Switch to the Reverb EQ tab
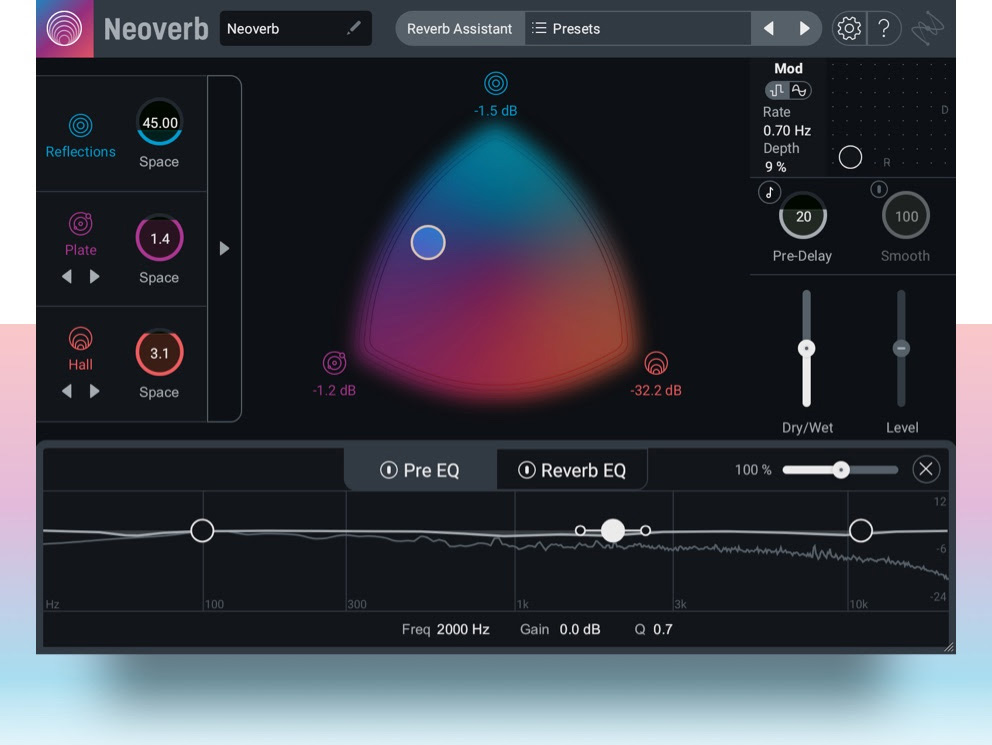The width and height of the screenshot is (992, 745). click(572, 470)
